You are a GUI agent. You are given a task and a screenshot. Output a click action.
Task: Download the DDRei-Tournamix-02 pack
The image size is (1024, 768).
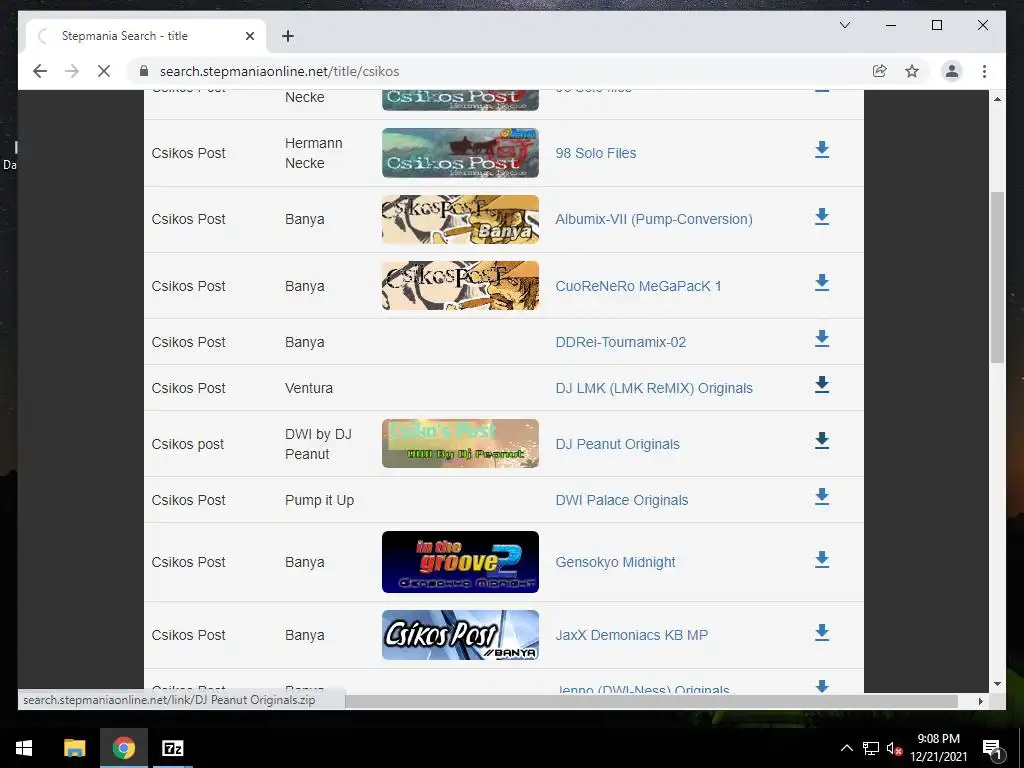(x=822, y=339)
